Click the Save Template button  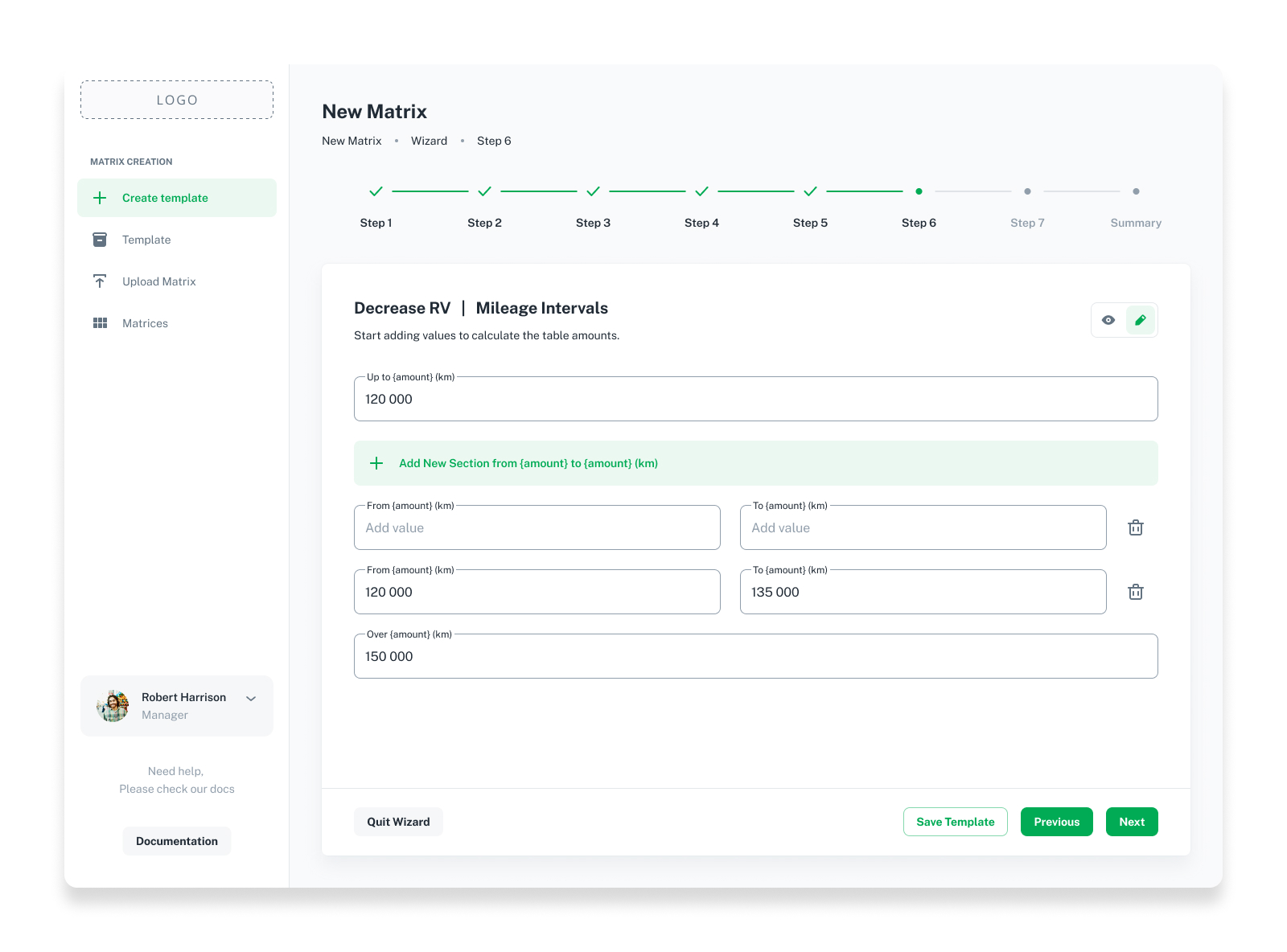[x=956, y=822]
